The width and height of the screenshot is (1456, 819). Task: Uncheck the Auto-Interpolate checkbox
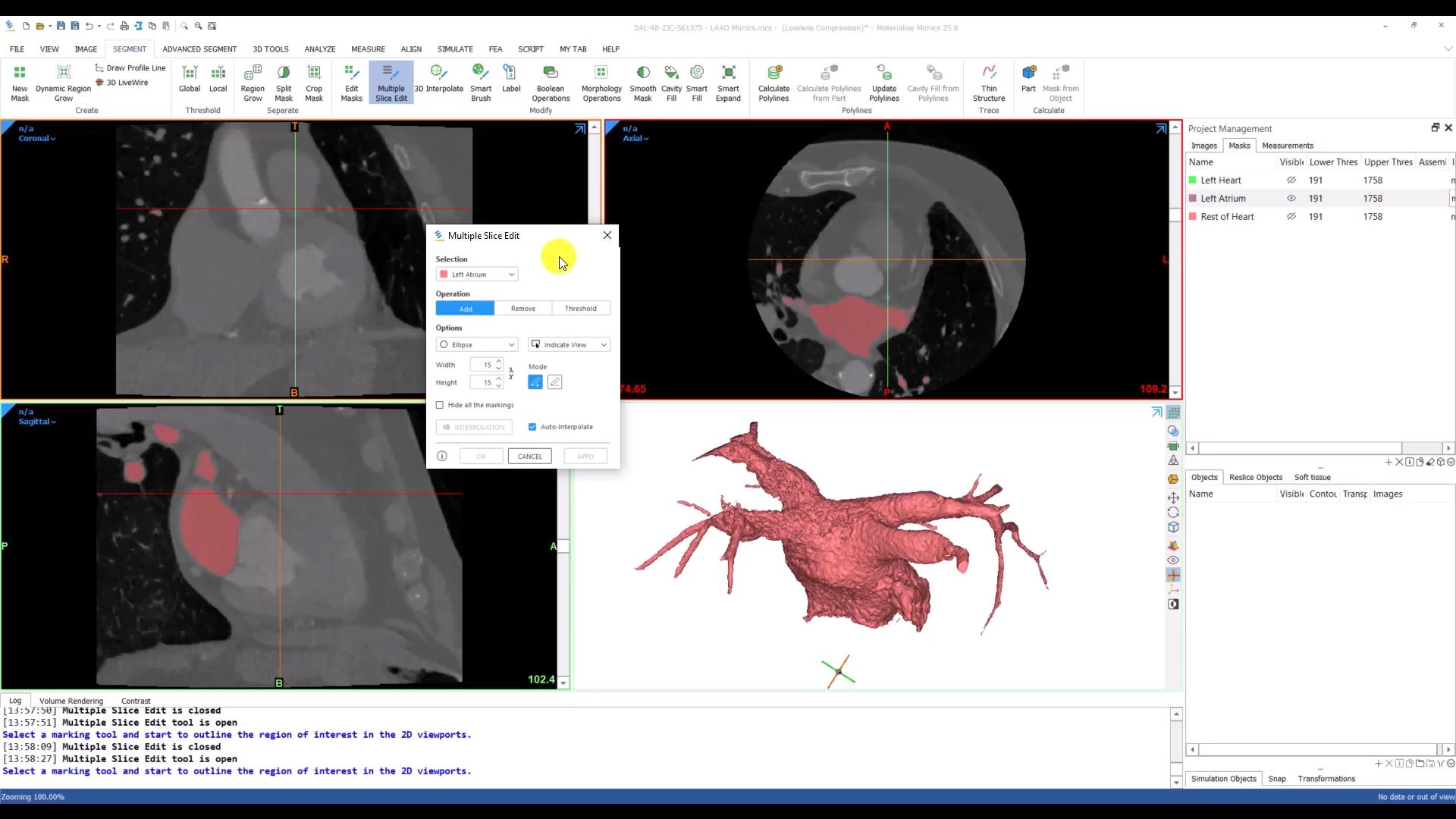pyautogui.click(x=532, y=427)
